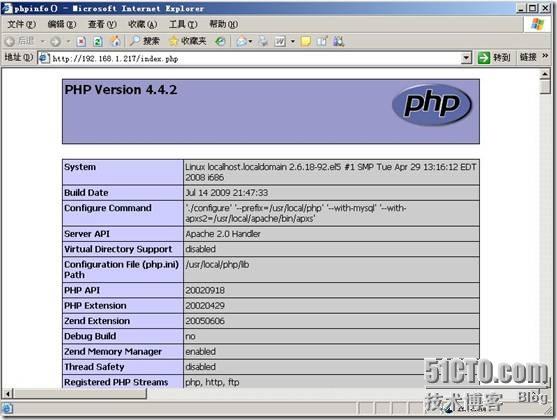Click 'Zend Memory Manager' row label
557x420 pixels.
(113, 351)
